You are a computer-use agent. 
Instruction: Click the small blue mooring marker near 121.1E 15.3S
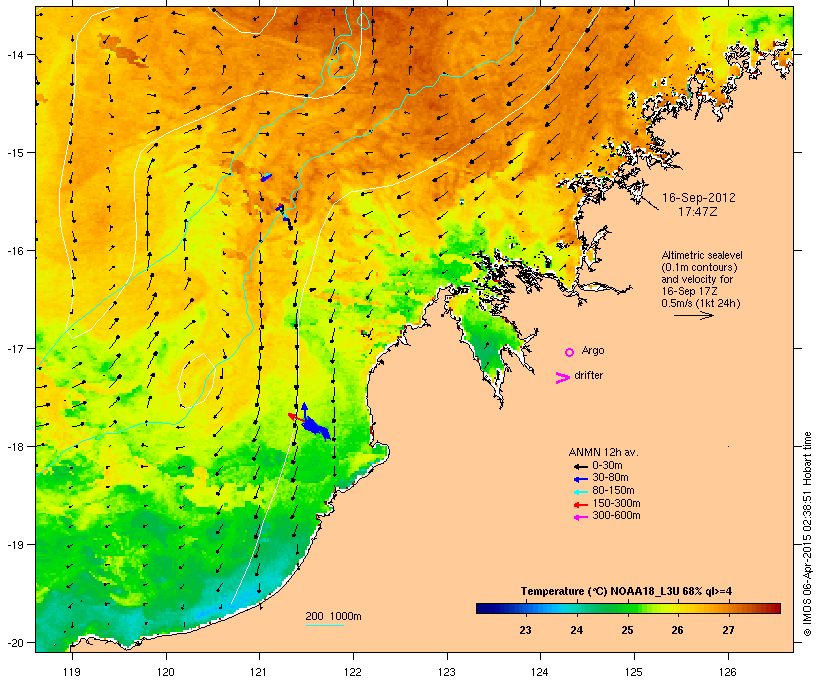(x=267, y=177)
